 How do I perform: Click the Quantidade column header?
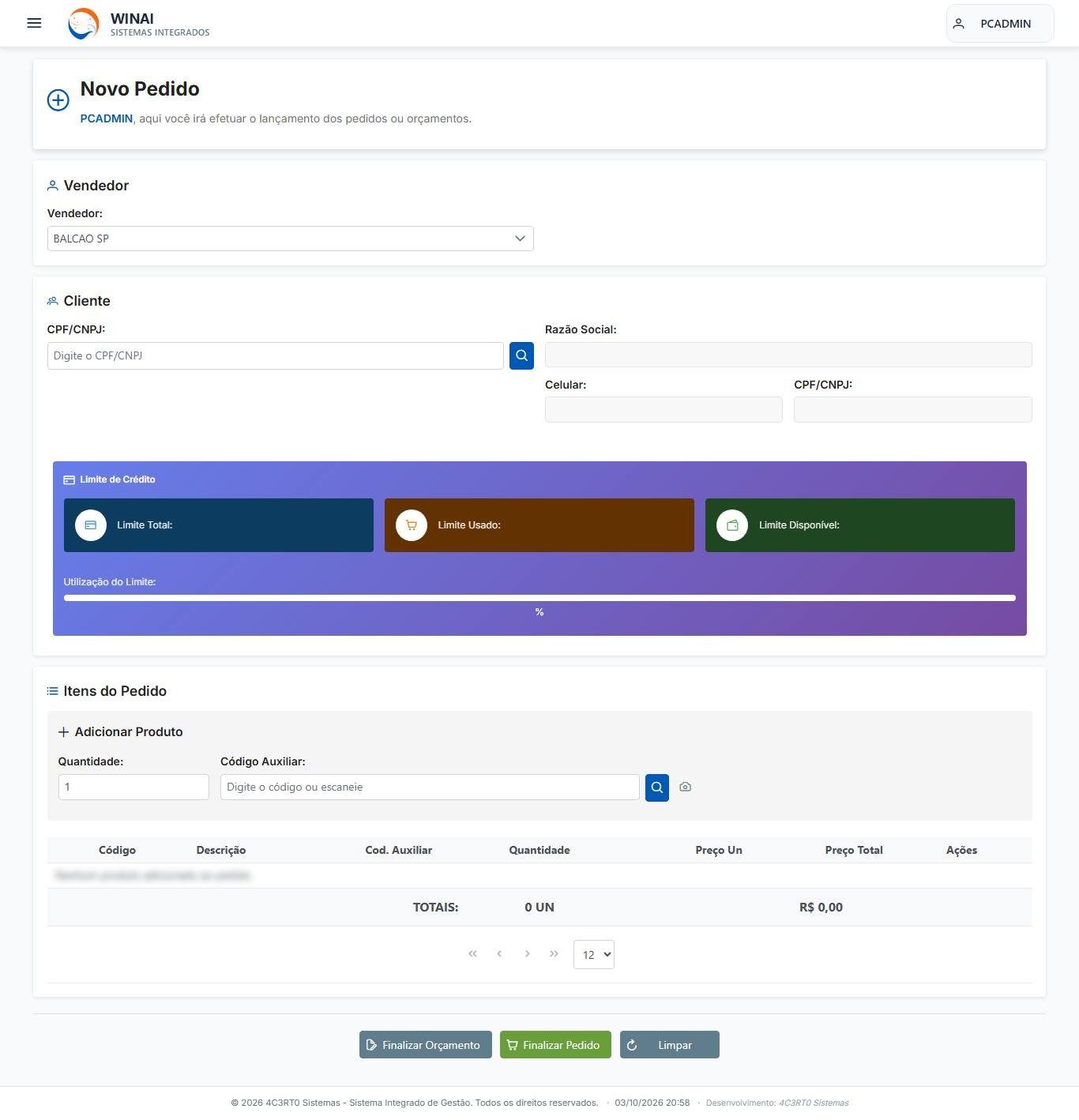click(x=539, y=851)
